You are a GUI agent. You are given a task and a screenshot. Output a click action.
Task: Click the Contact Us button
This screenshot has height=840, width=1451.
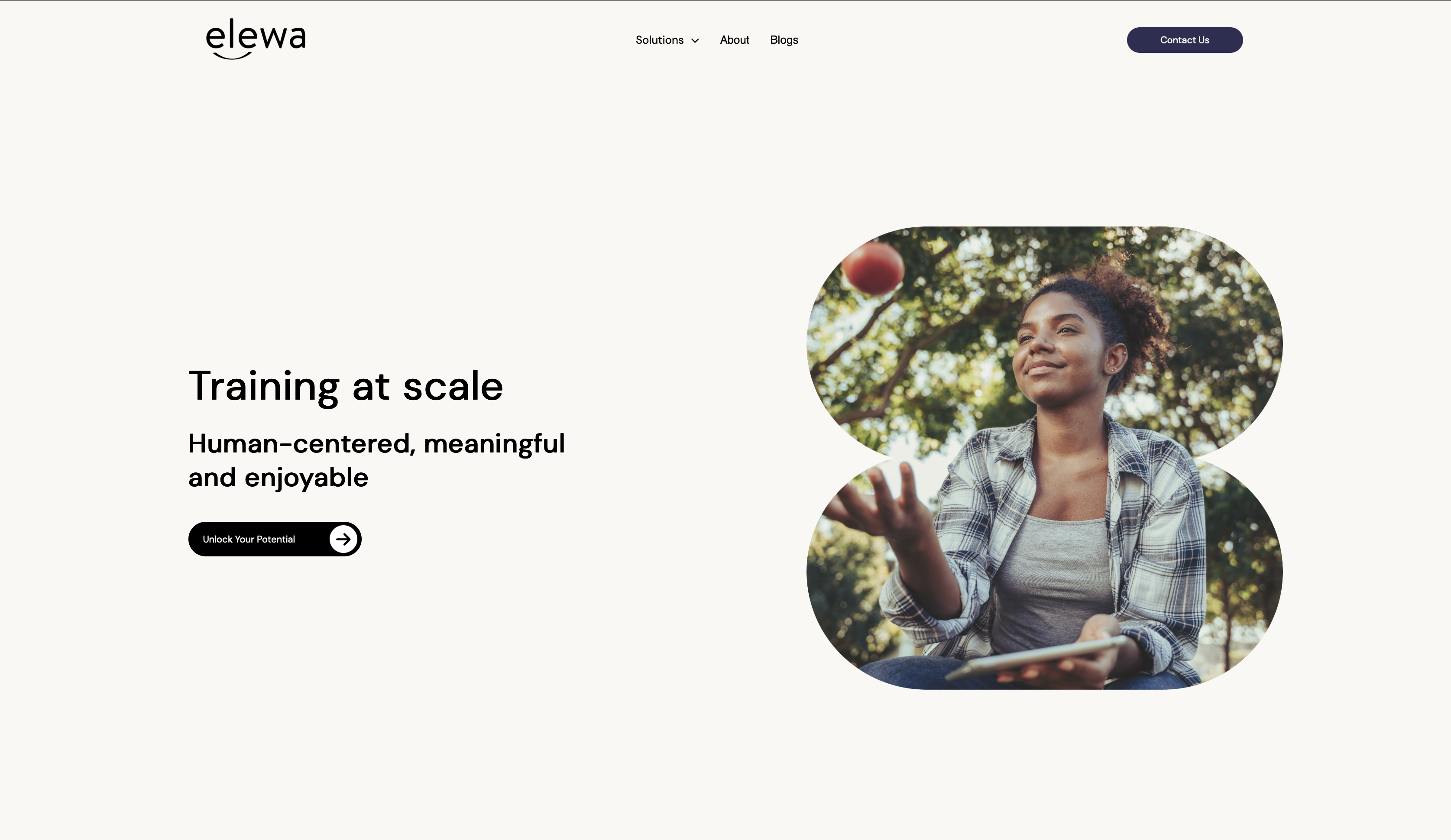coord(1185,40)
